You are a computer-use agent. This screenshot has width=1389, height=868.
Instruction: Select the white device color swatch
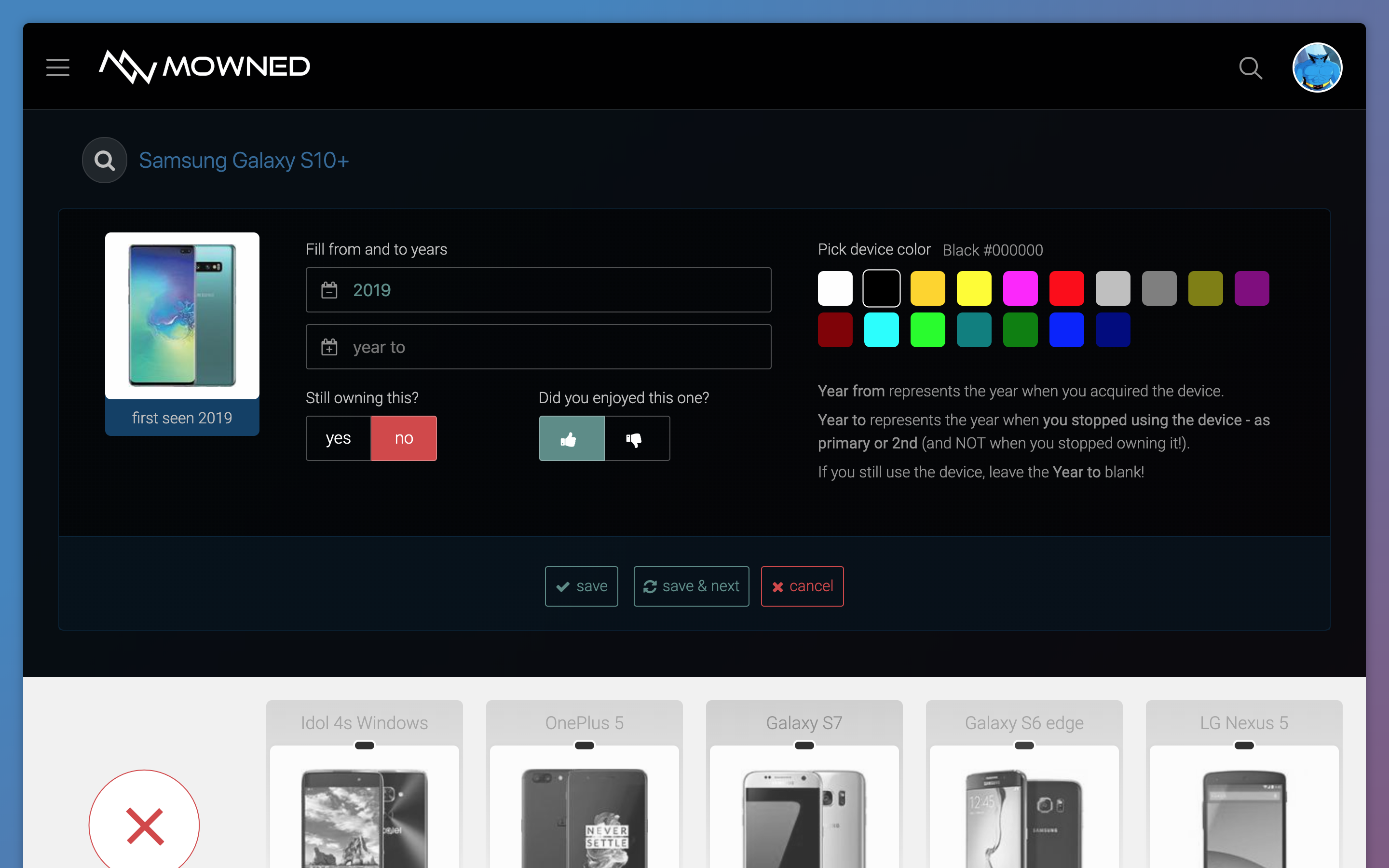click(x=835, y=288)
